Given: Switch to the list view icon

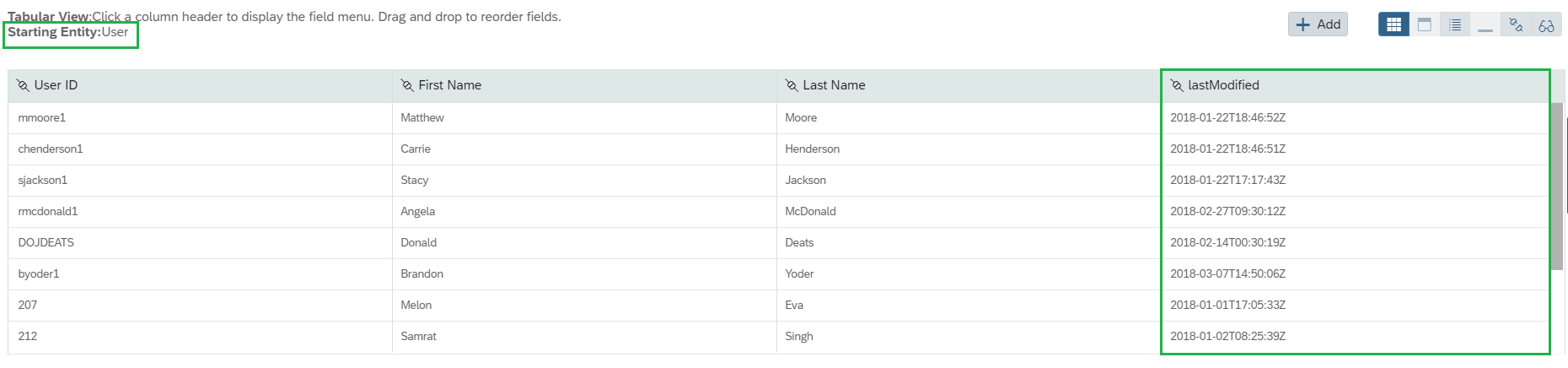Looking at the screenshot, I should click(1455, 24).
